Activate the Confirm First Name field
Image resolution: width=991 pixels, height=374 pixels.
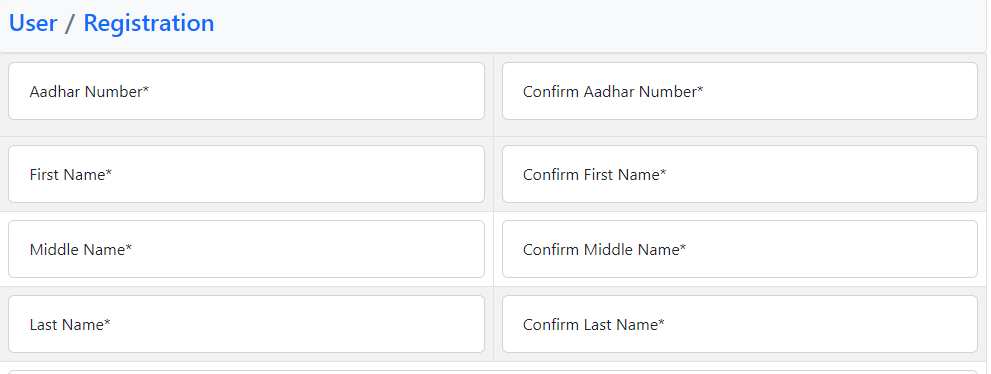point(740,174)
